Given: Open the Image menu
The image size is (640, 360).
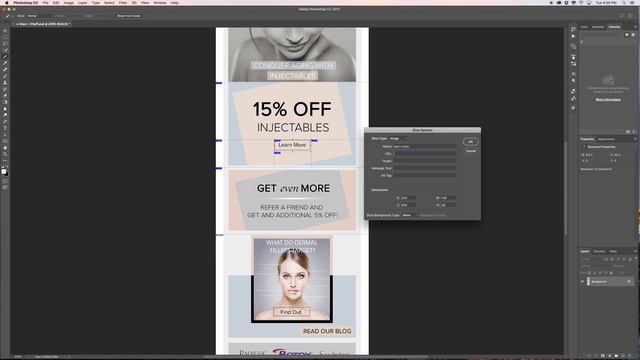Looking at the screenshot, I should 69,3.
